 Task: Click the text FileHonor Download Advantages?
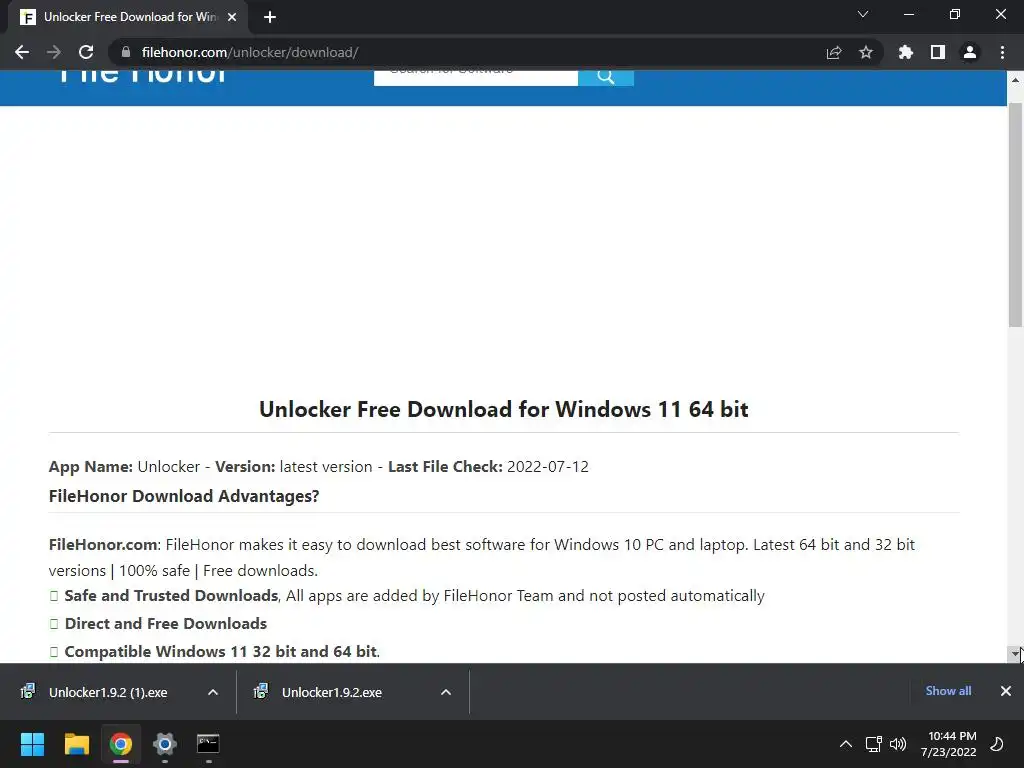click(184, 496)
